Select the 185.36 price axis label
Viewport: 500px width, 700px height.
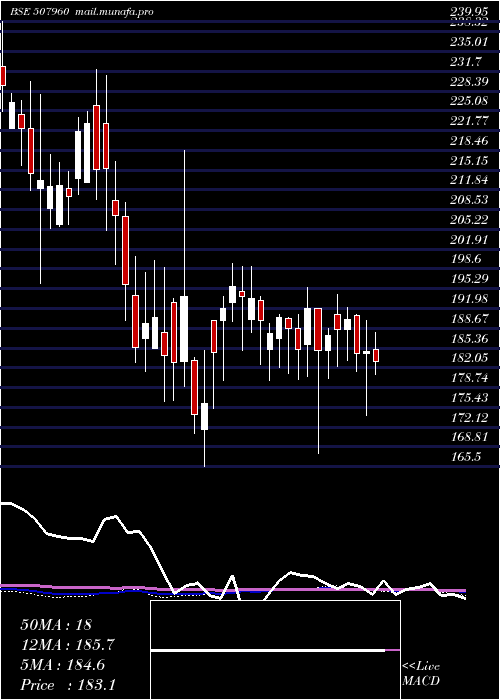468,338
